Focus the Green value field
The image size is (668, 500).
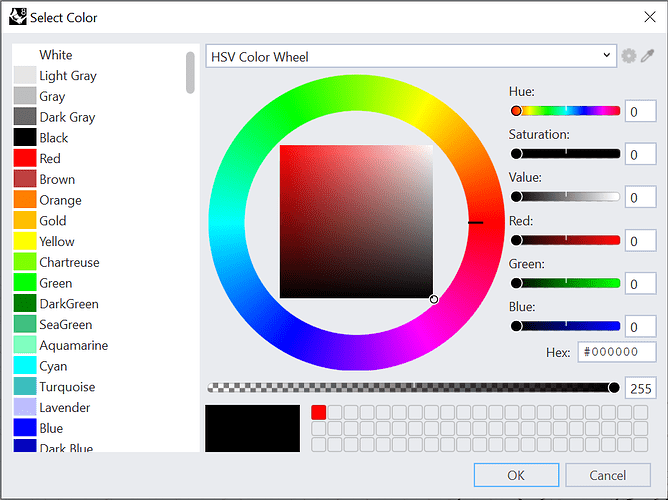(640, 284)
